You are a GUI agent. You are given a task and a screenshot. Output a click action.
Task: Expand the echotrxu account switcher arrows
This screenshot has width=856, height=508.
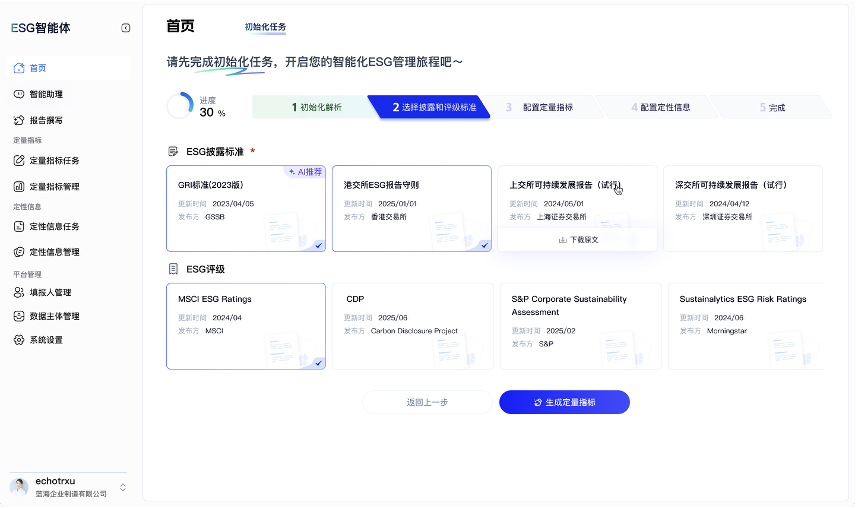click(123, 487)
